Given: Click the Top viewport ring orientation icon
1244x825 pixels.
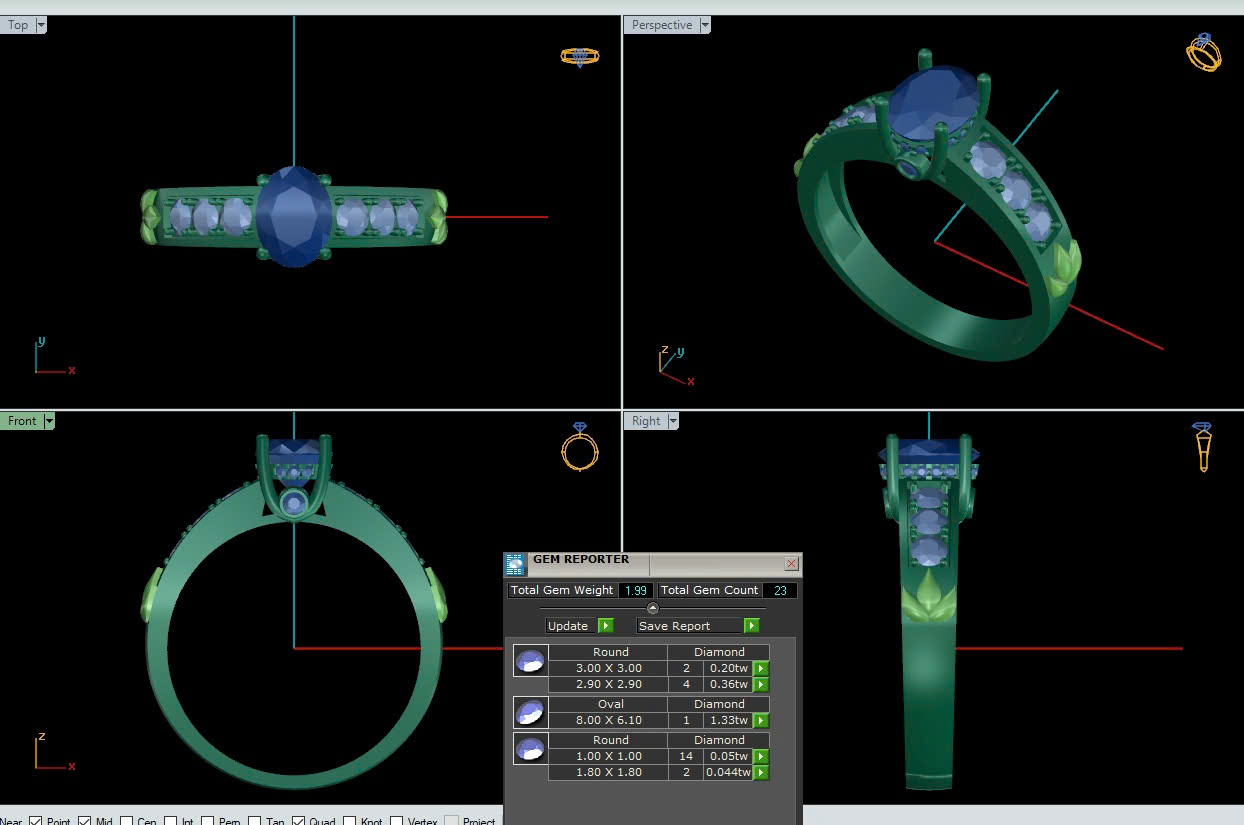Looking at the screenshot, I should coord(579,56).
